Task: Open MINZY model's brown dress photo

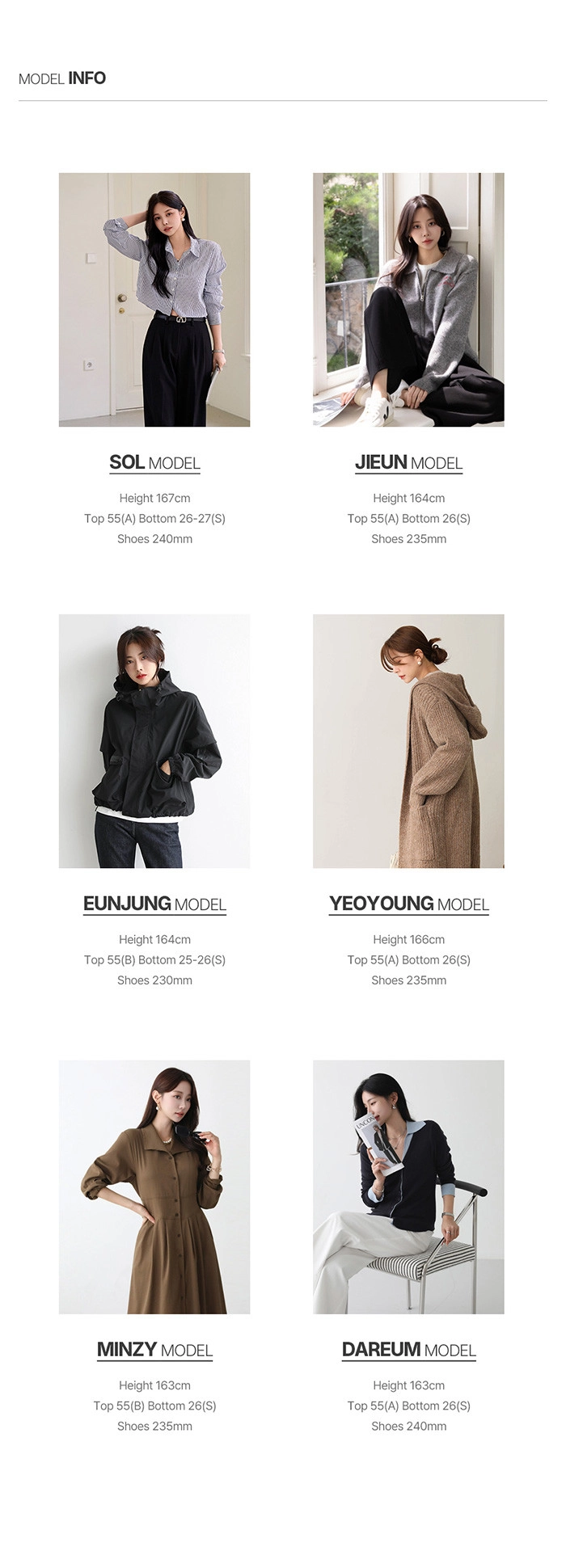Action: pyautogui.click(x=154, y=1187)
